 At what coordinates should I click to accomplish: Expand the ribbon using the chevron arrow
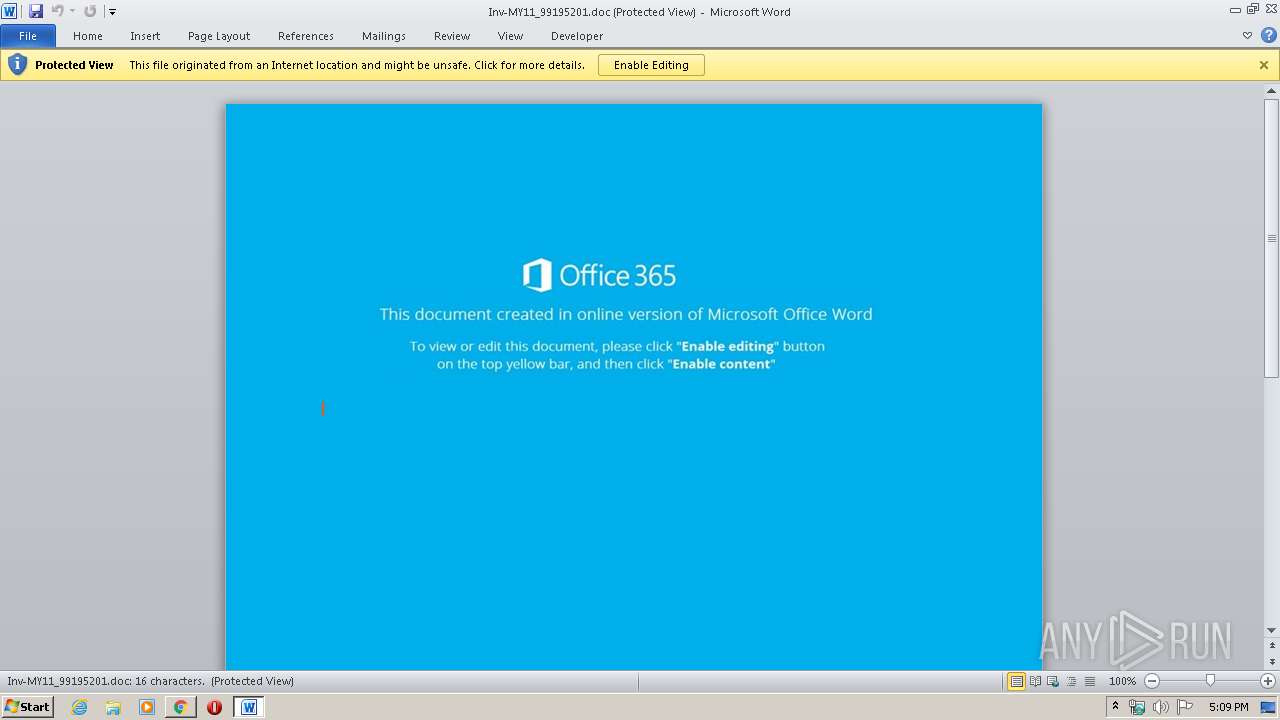[1247, 35]
